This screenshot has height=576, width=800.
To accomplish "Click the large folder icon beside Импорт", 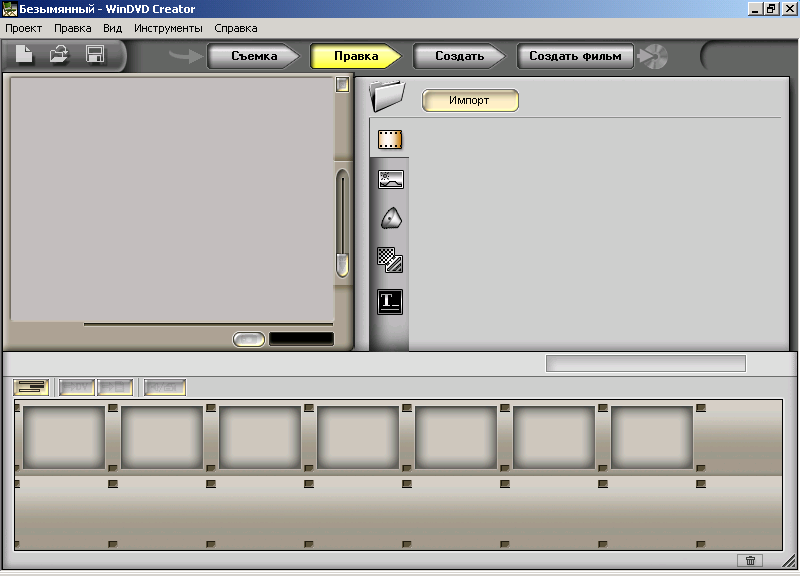I will pyautogui.click(x=387, y=95).
